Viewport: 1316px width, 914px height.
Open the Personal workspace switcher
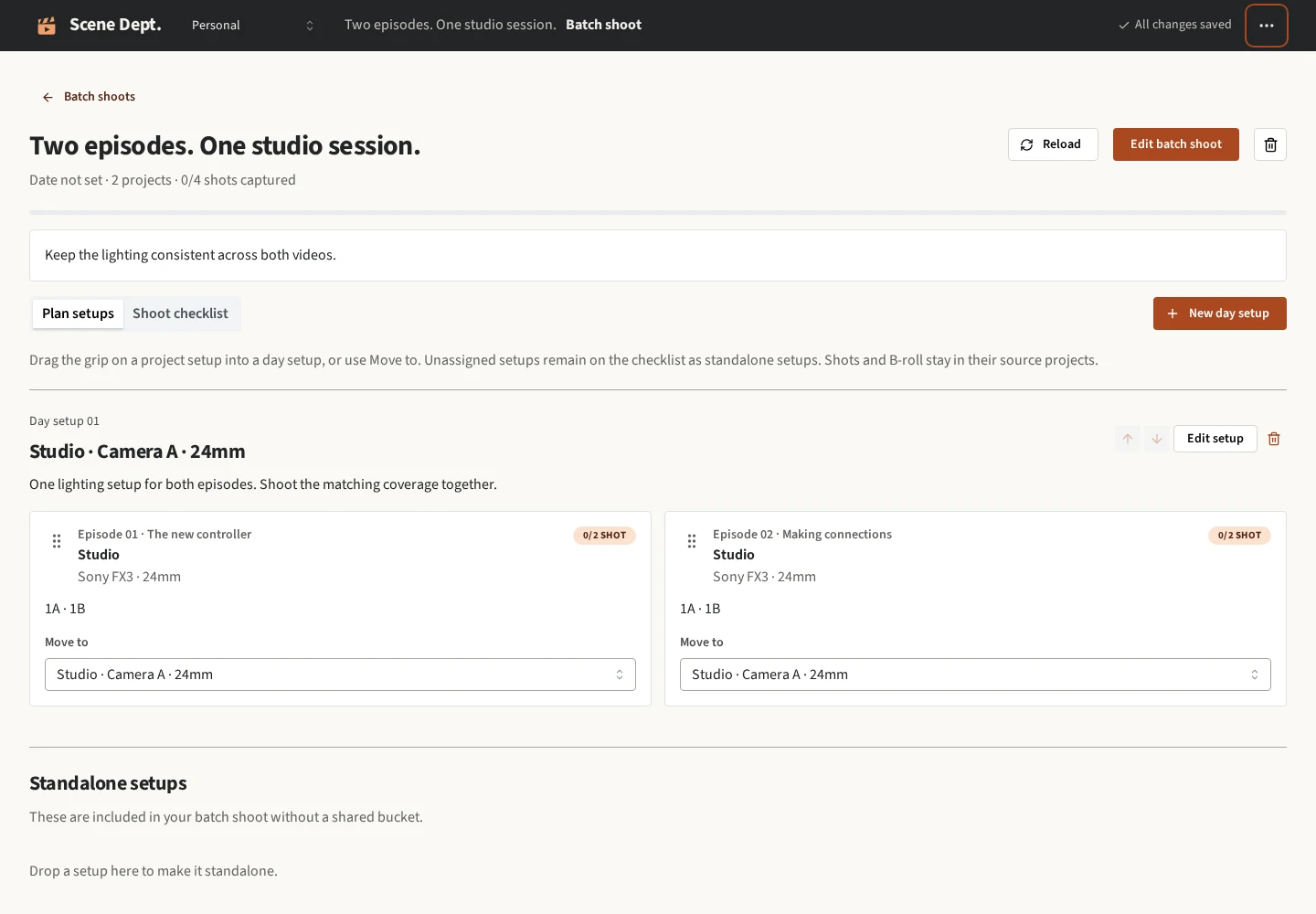point(252,26)
